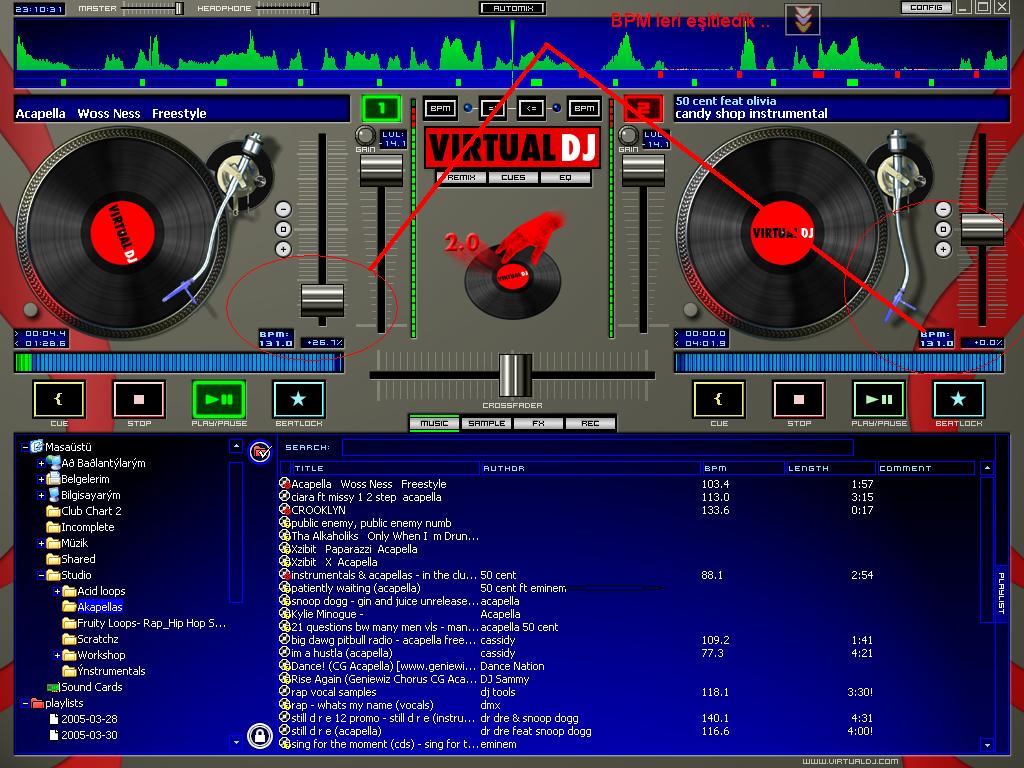Toggle the AUTOMIX button
This screenshot has height=768, width=1024.
tap(513, 8)
